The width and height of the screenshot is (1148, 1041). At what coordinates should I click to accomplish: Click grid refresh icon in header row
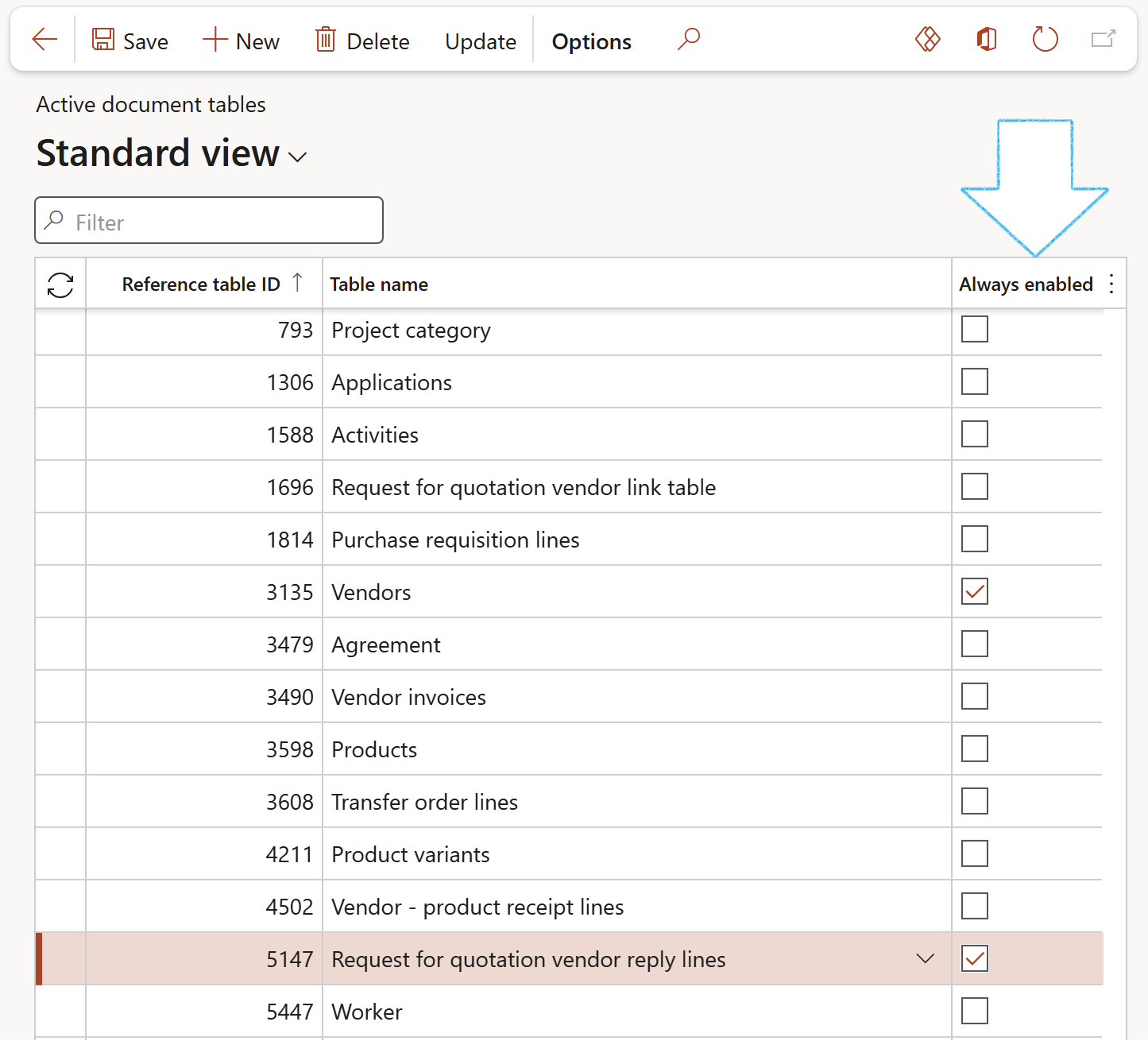click(60, 284)
